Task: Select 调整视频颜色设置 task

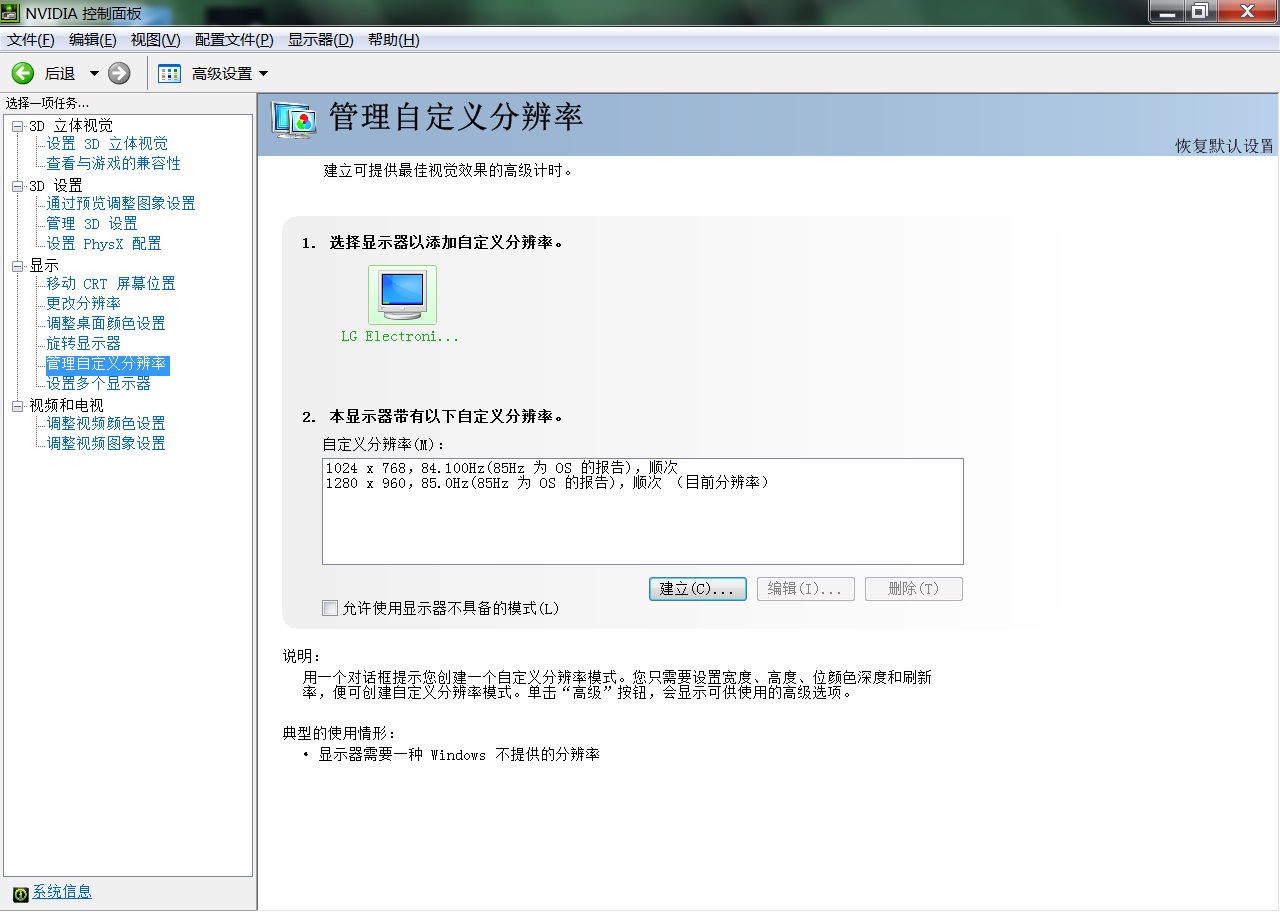Action: [x=106, y=424]
